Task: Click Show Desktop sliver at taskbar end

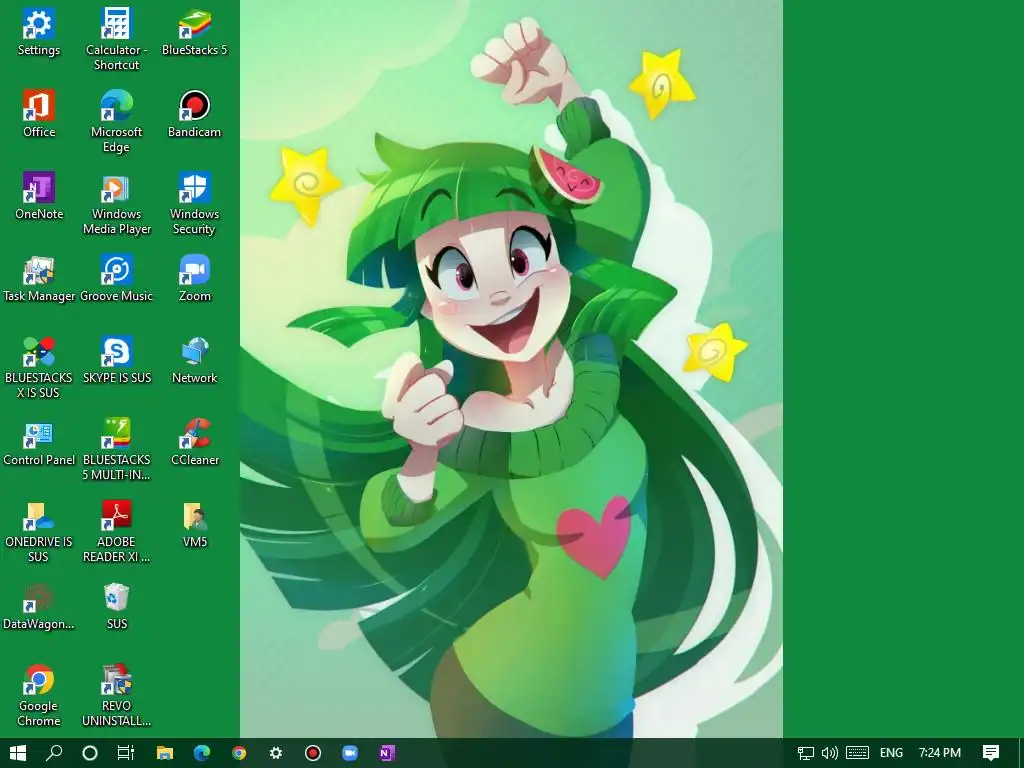Action: pyautogui.click(x=1021, y=753)
